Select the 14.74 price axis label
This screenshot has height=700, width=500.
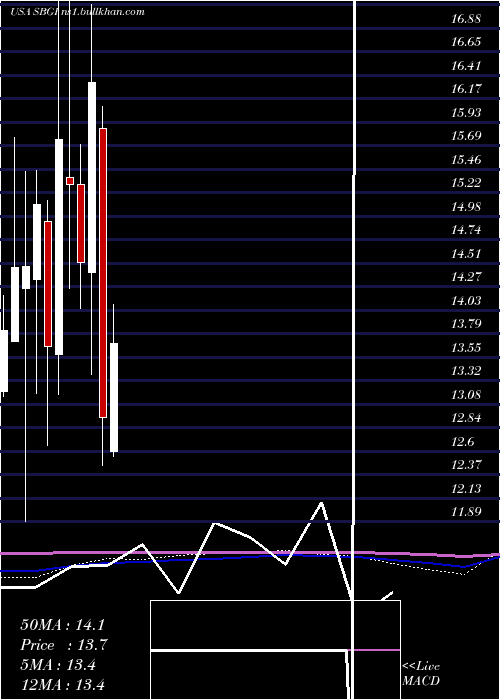466,230
